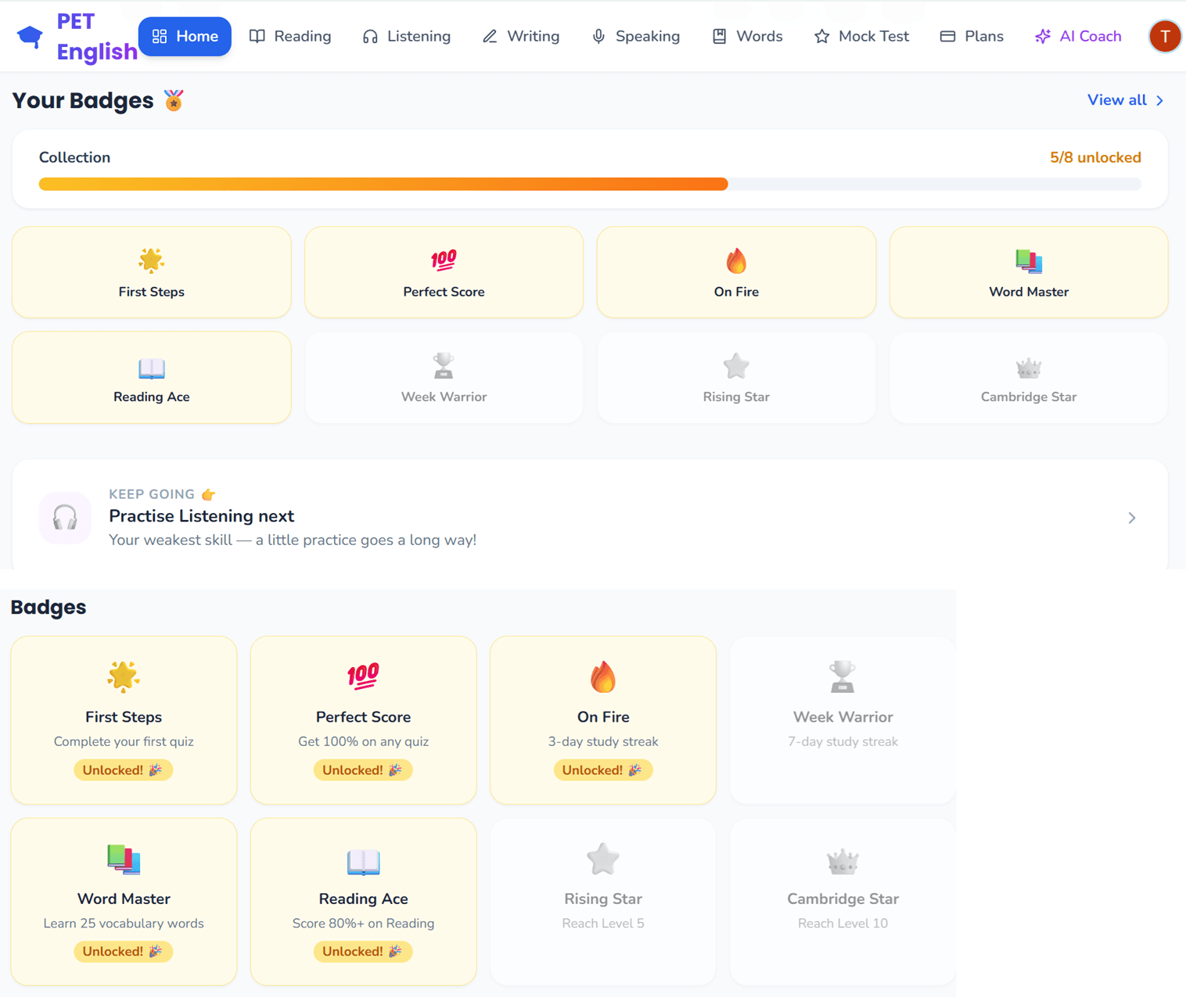
Task: Click the pointing hand icon after Keep Going
Action: click(x=208, y=494)
